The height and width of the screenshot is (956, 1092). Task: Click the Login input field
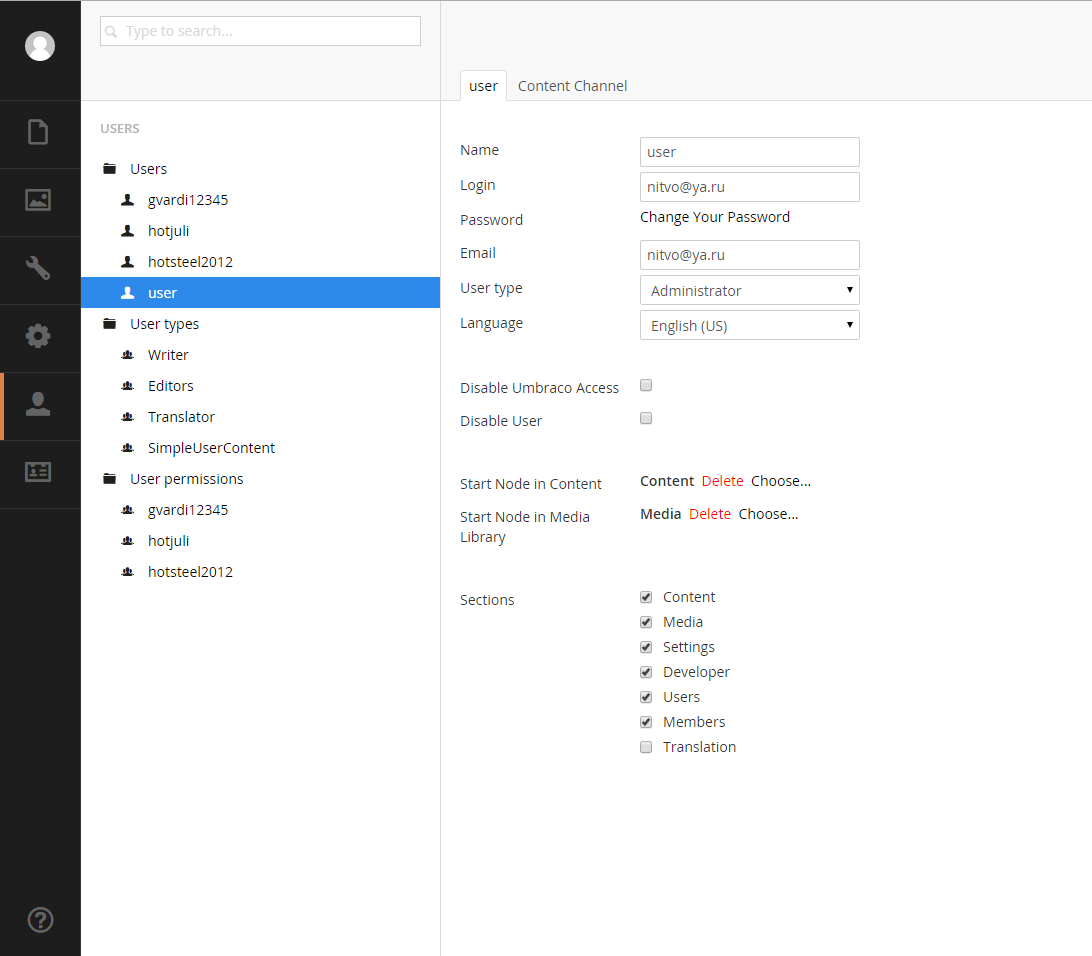point(749,187)
